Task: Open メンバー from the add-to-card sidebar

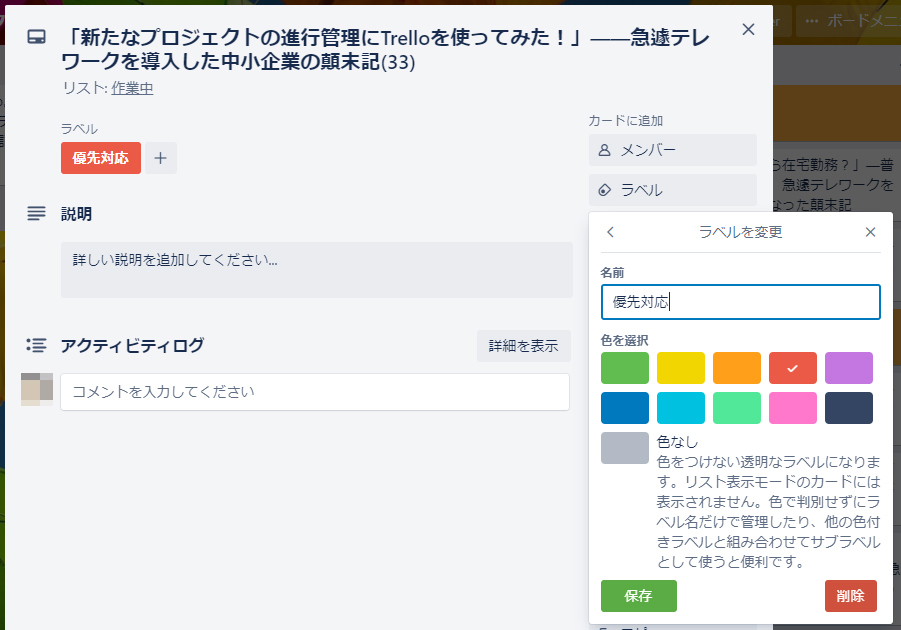Action: coord(672,150)
